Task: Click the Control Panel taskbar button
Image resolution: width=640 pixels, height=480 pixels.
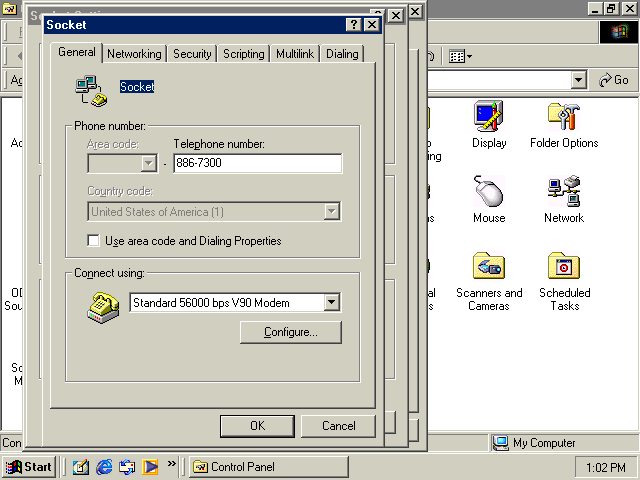Action: point(269,467)
